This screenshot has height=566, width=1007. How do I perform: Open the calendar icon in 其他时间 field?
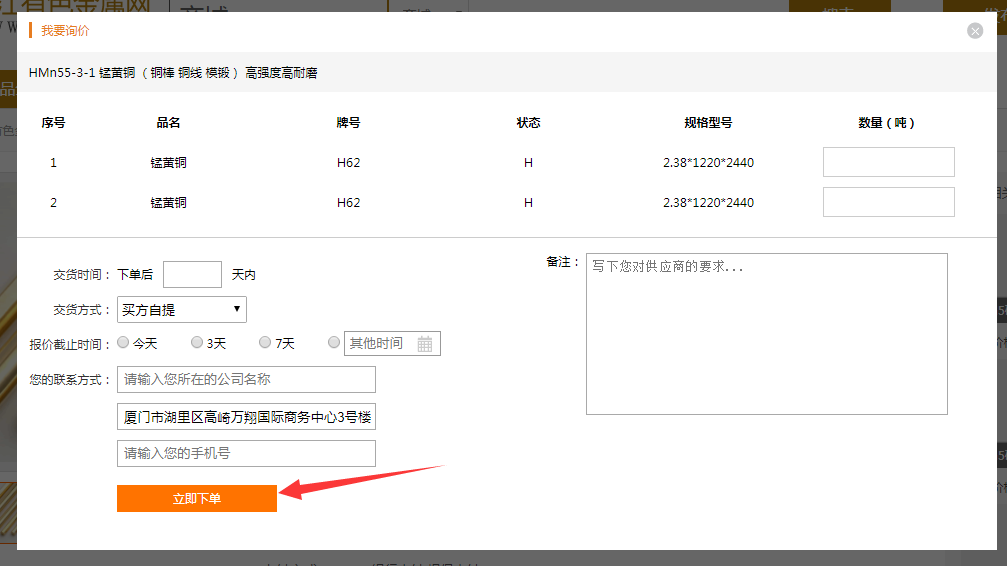click(425, 344)
